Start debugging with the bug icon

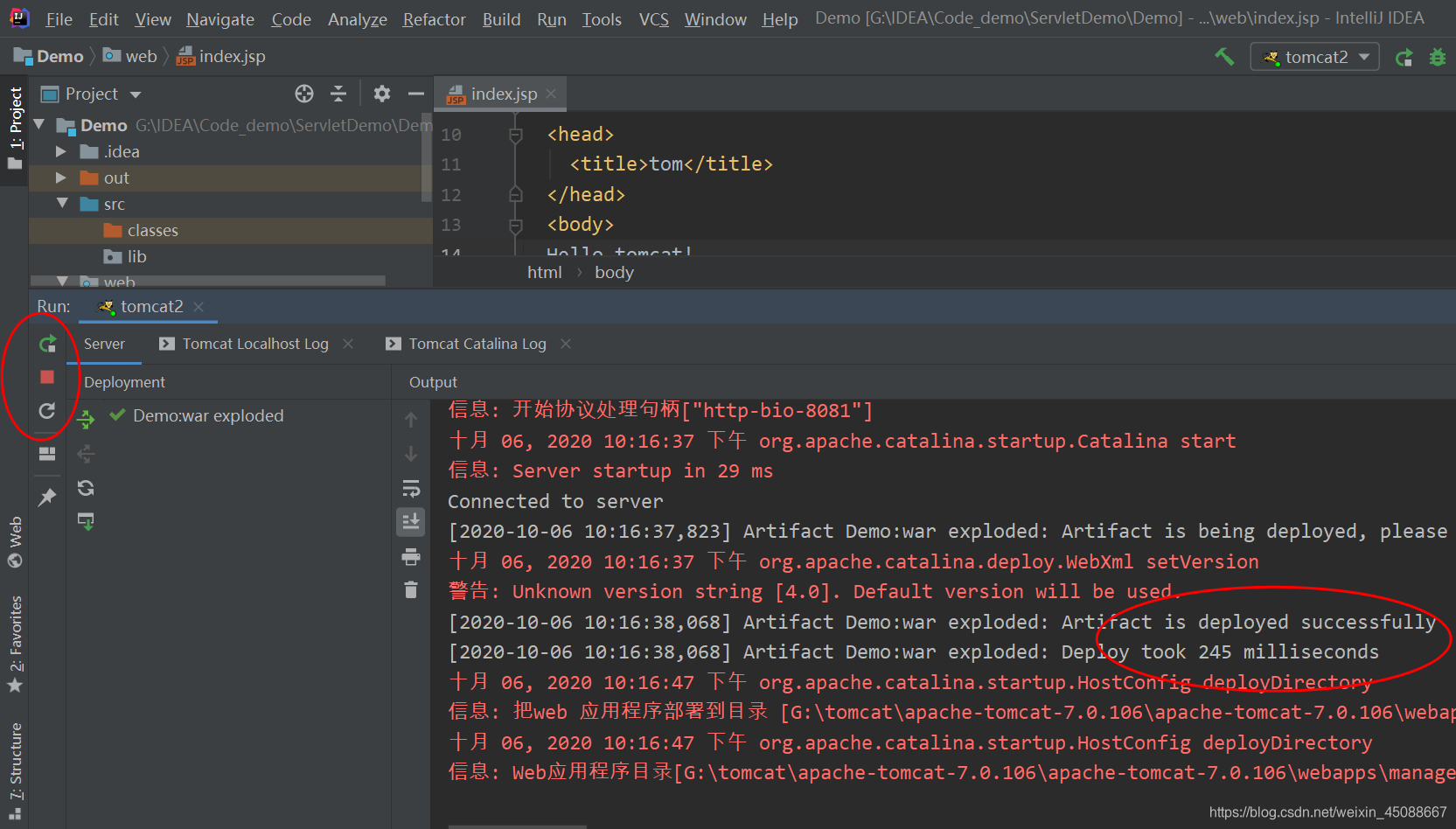1437,58
